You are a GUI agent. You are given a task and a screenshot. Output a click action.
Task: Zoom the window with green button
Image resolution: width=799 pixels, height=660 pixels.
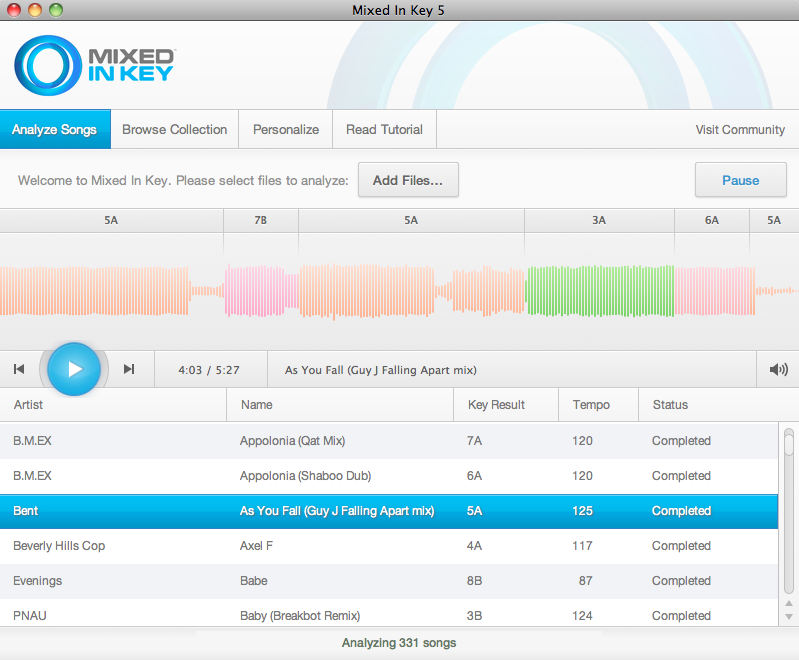(56, 10)
